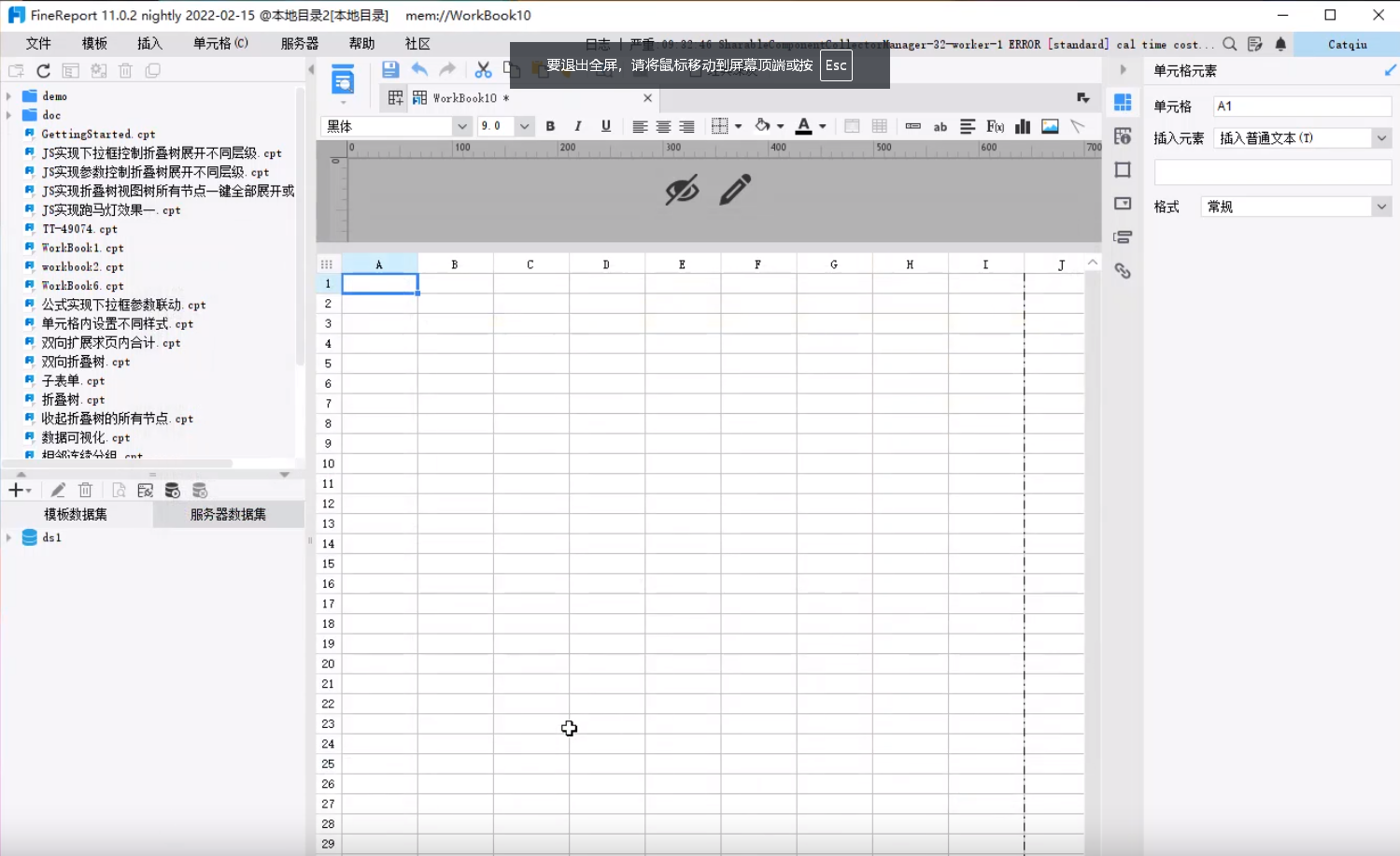Expand the demo folder
Image resolution: width=1400 pixels, height=856 pixels.
[x=9, y=96]
